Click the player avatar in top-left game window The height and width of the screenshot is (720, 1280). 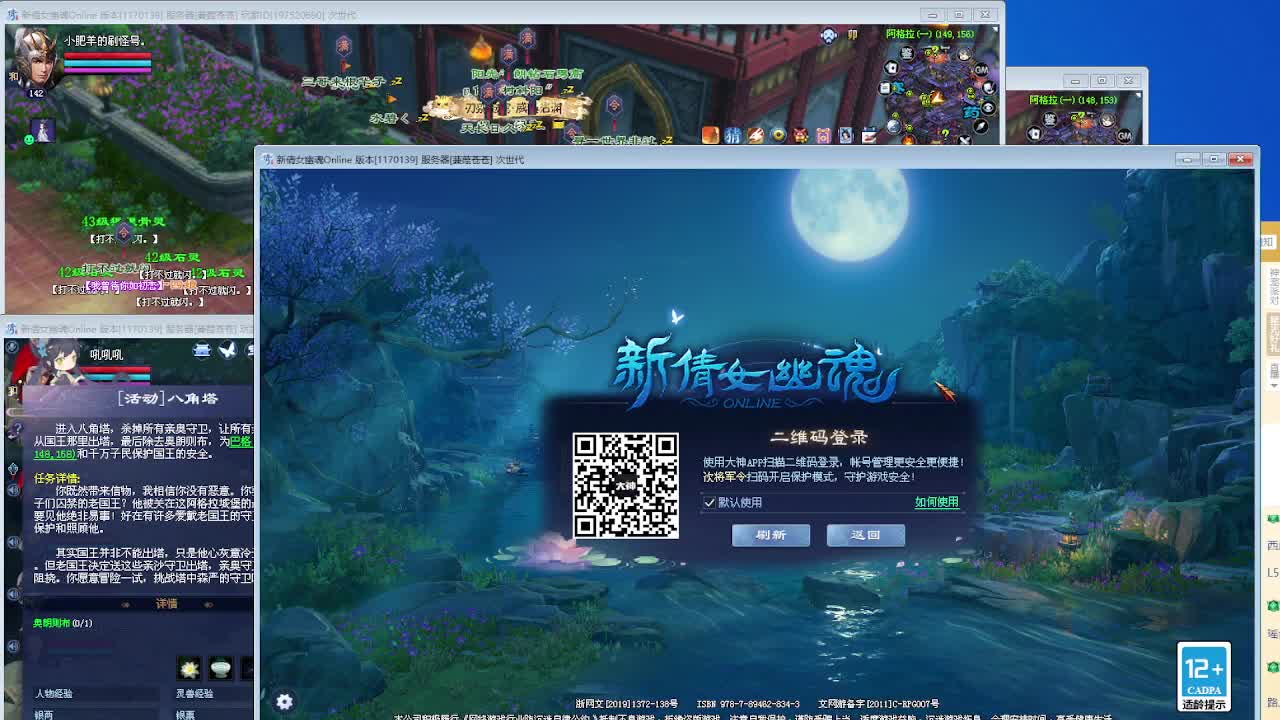(x=36, y=60)
